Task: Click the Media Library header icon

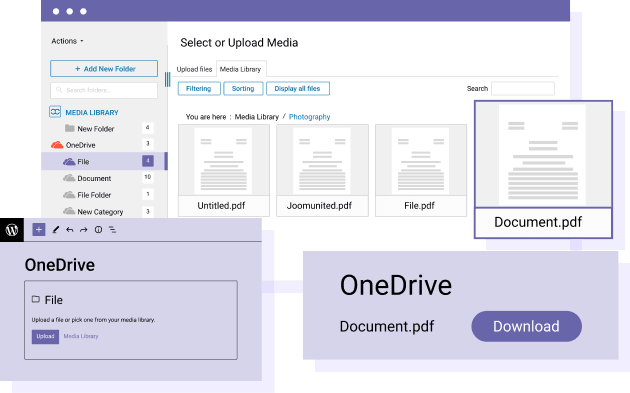Action: [x=55, y=112]
